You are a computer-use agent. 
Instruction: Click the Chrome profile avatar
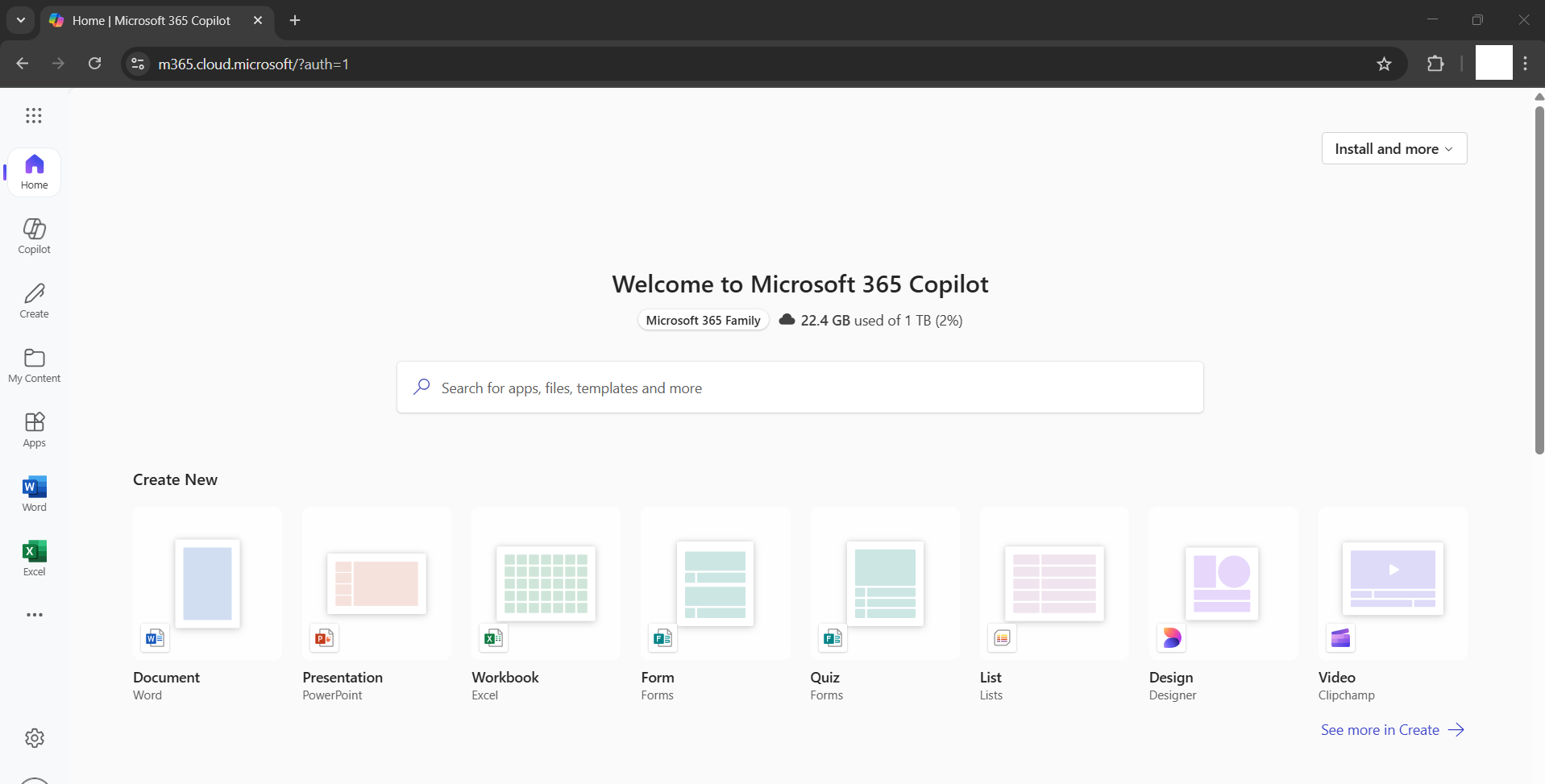tap(1493, 63)
